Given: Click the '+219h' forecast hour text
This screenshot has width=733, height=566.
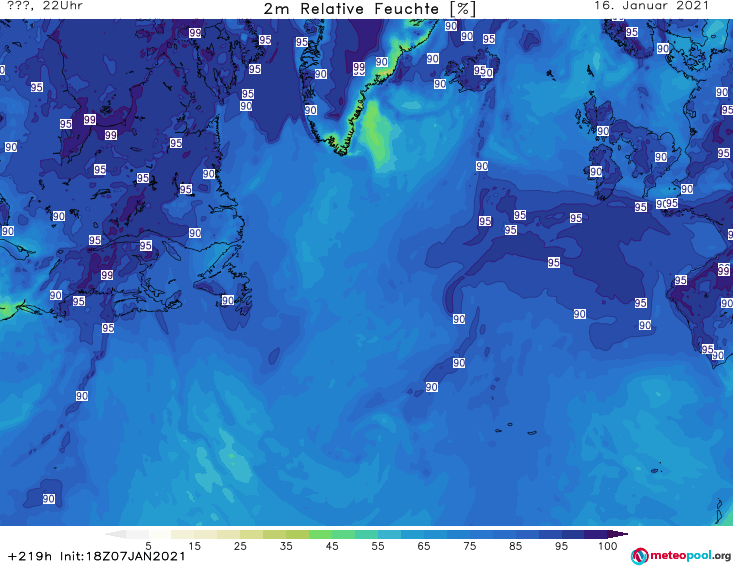Looking at the screenshot, I should point(30,556).
